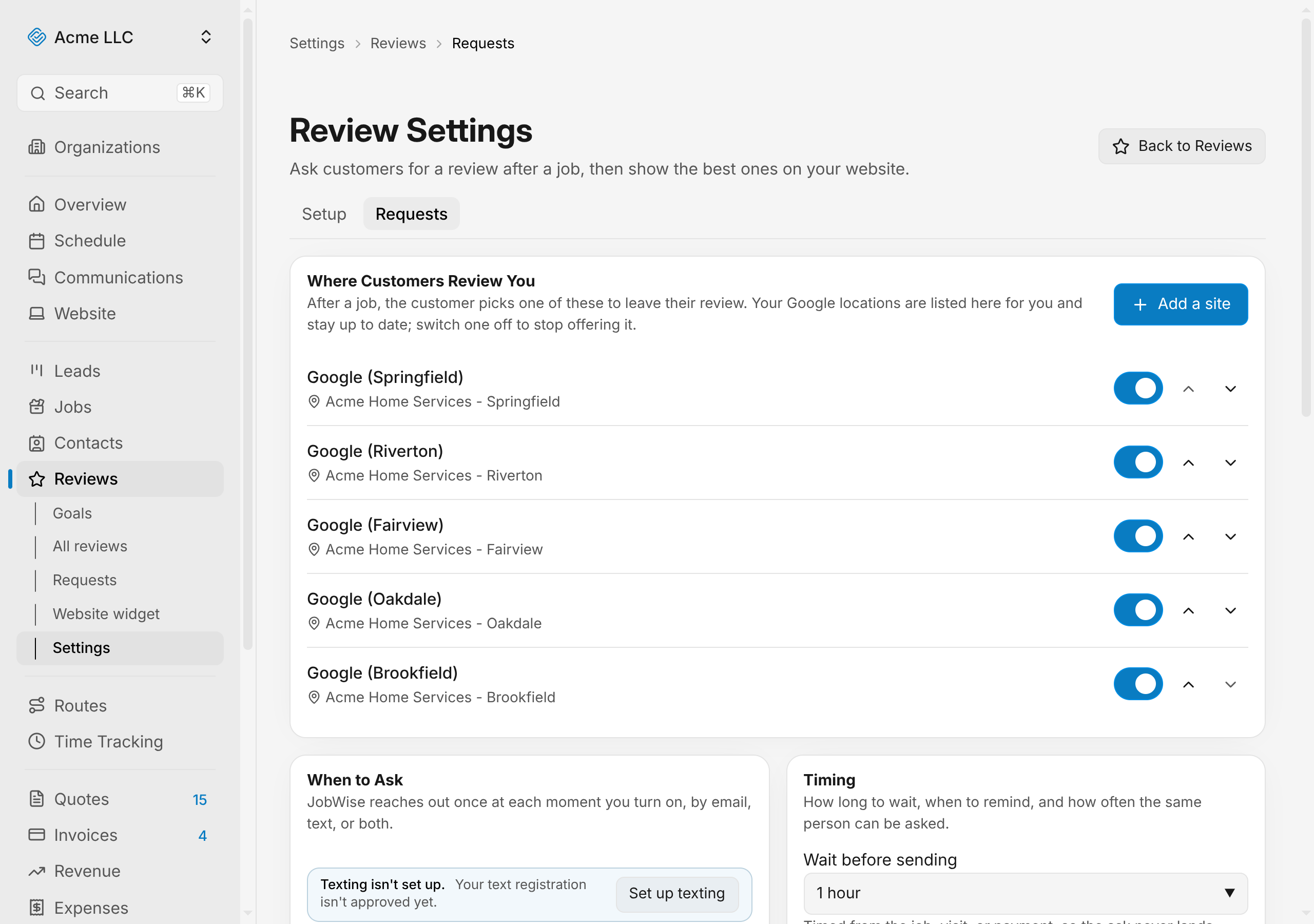Toggle off Google (Brookfield) review site
Screen dimensions: 1314x924
[1138, 684]
